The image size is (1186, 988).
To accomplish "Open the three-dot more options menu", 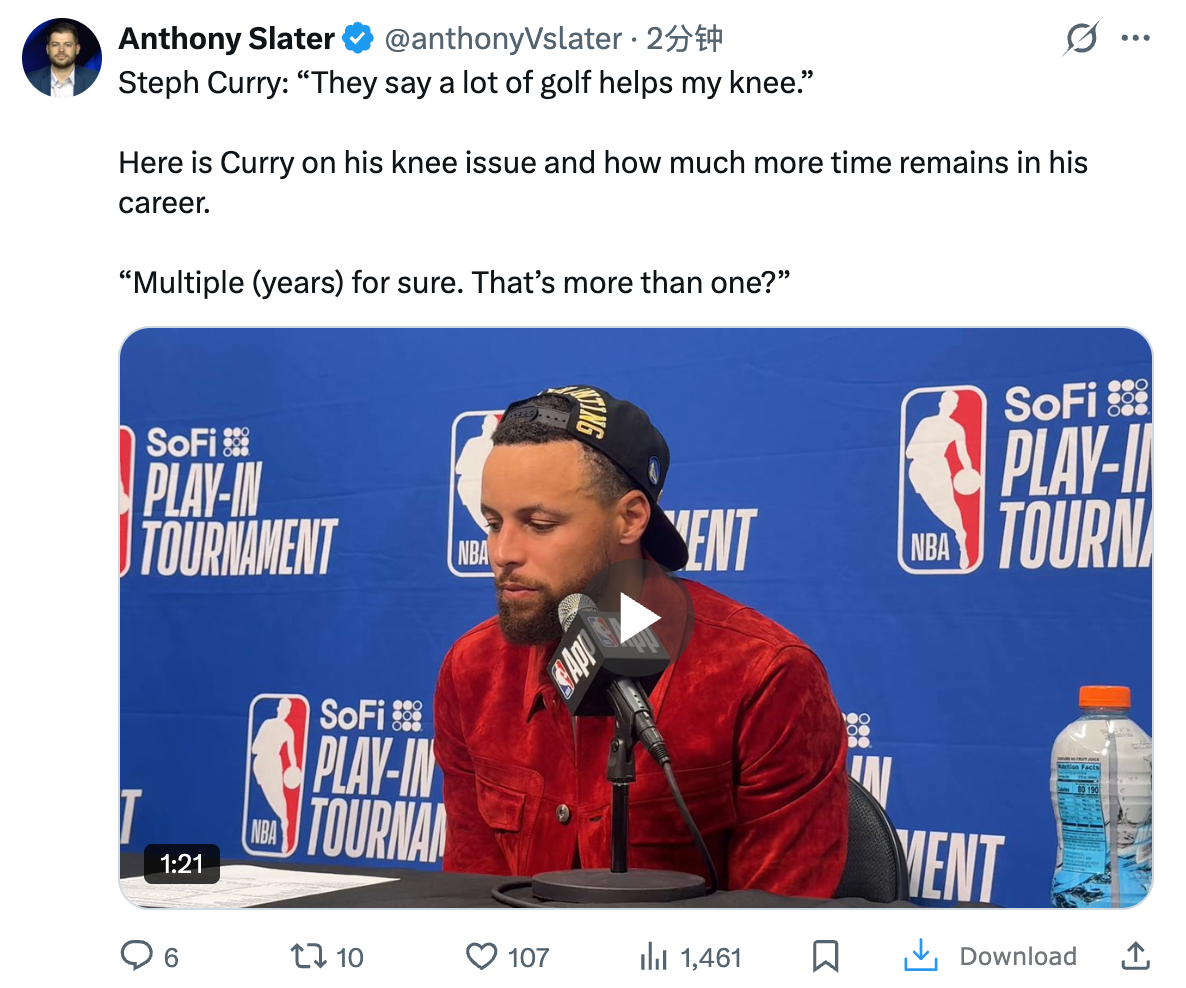I will (1136, 39).
